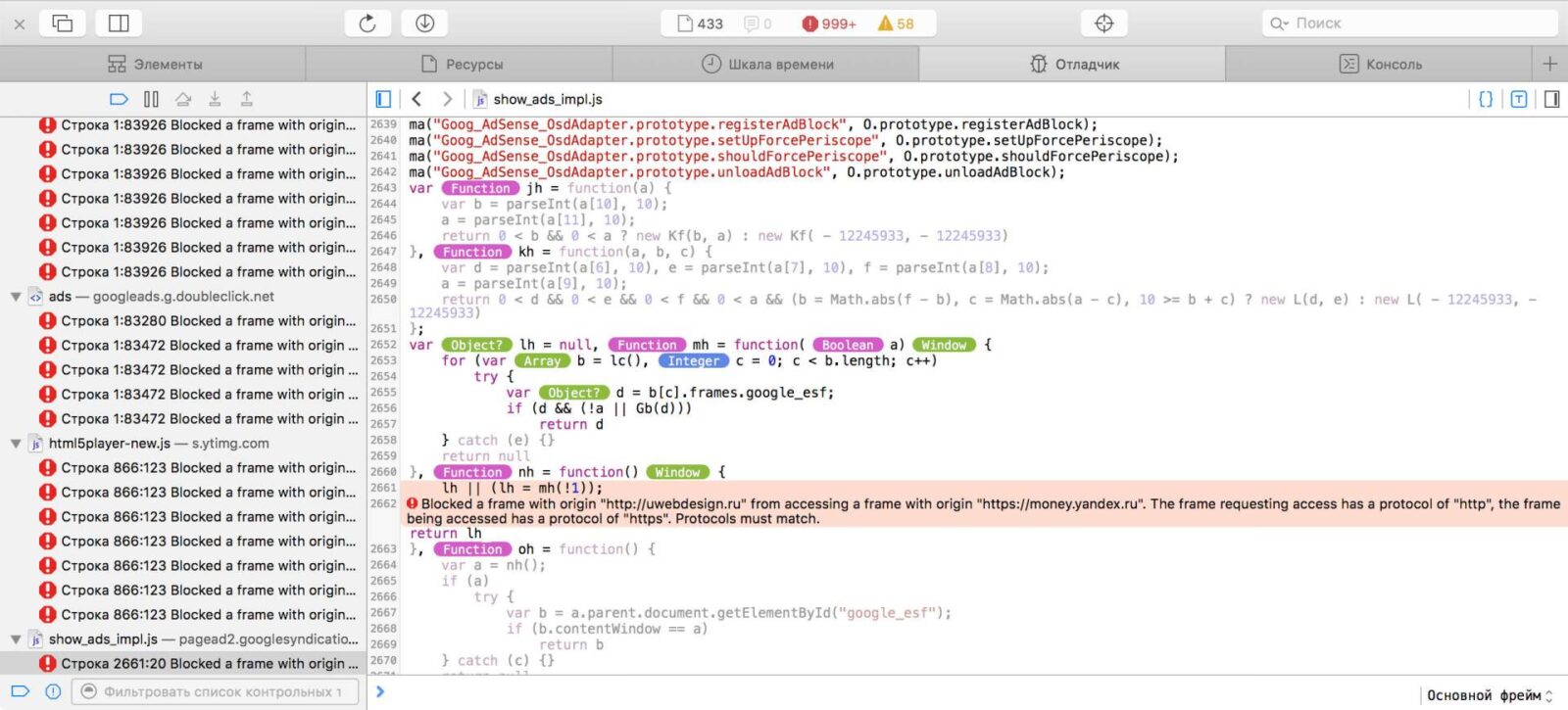The image size is (1568, 710).
Task: Collapse the ads googleads.g.doubleclick.net group
Action: click(x=16, y=297)
